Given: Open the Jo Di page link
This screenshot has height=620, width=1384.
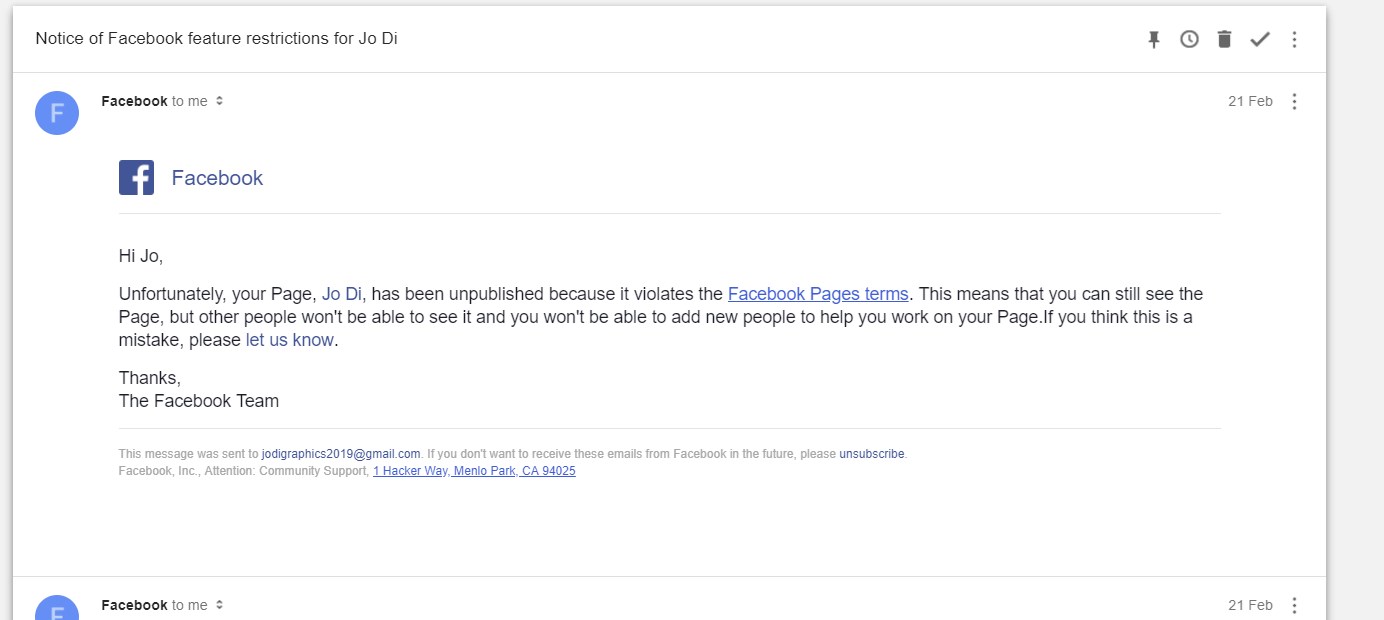Looking at the screenshot, I should pyautogui.click(x=342, y=294).
